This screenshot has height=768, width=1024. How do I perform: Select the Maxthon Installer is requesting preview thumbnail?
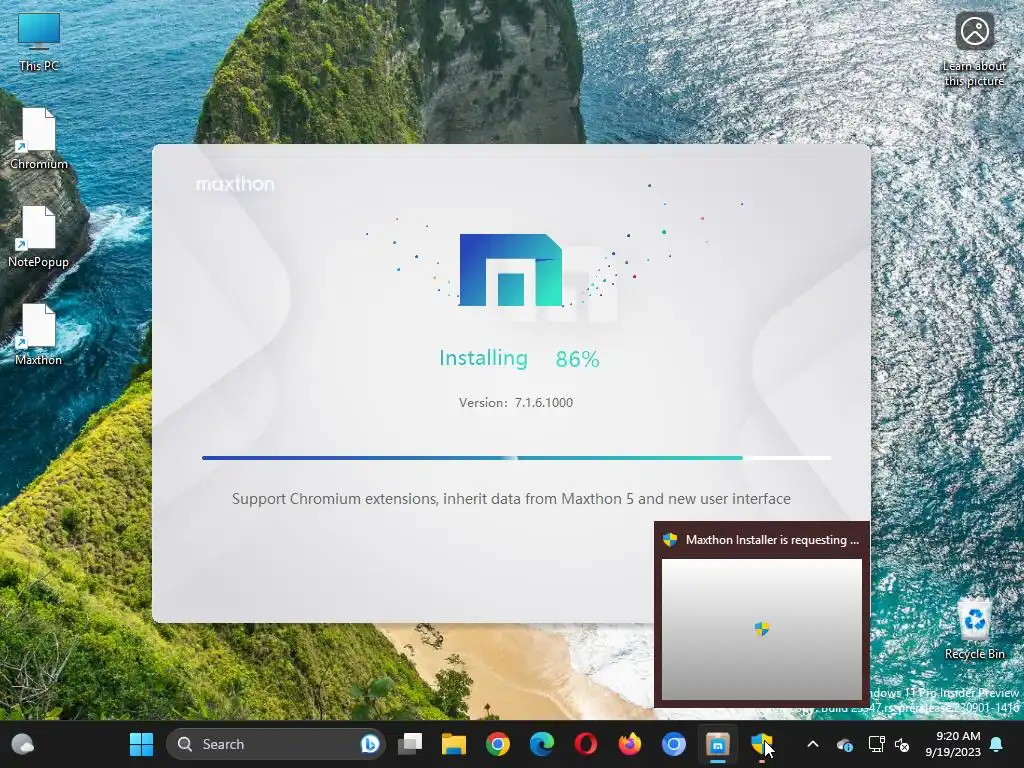[761, 615]
